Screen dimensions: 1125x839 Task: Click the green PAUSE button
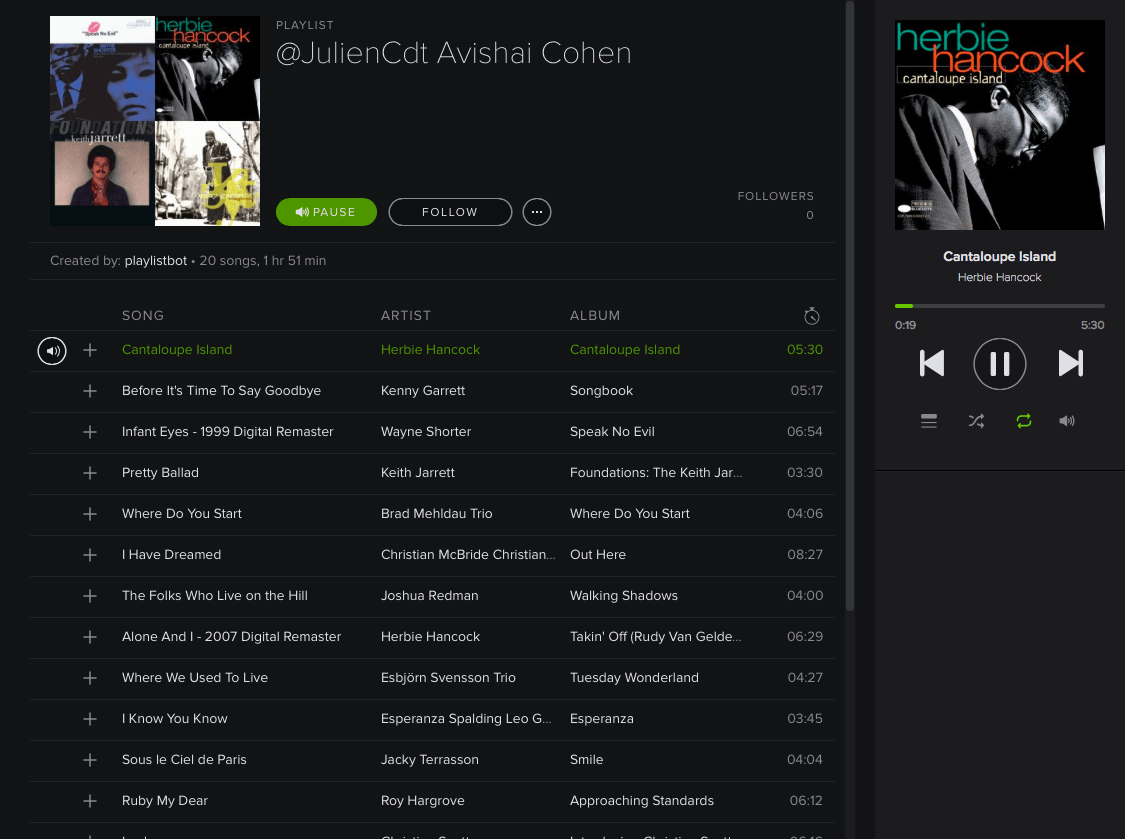point(326,212)
